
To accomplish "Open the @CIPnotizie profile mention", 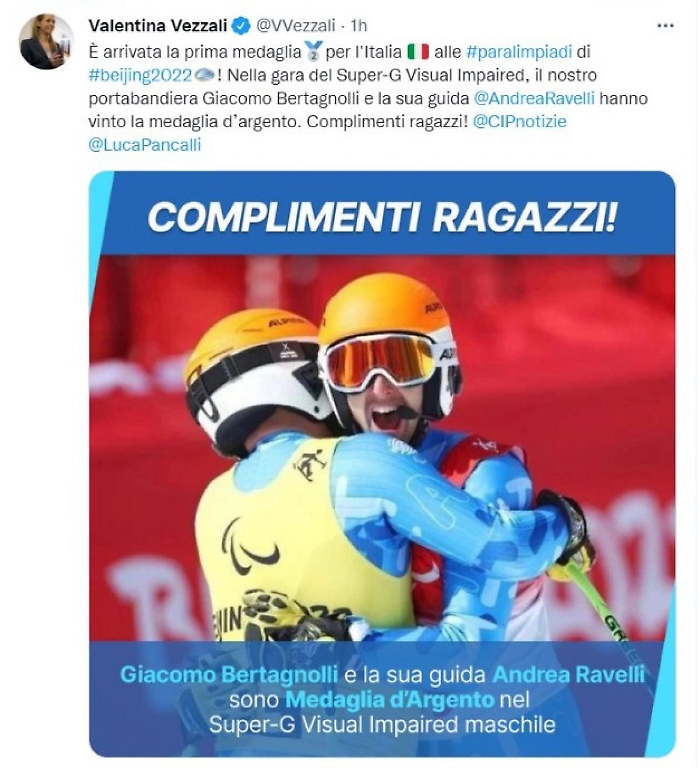I will pos(520,121).
